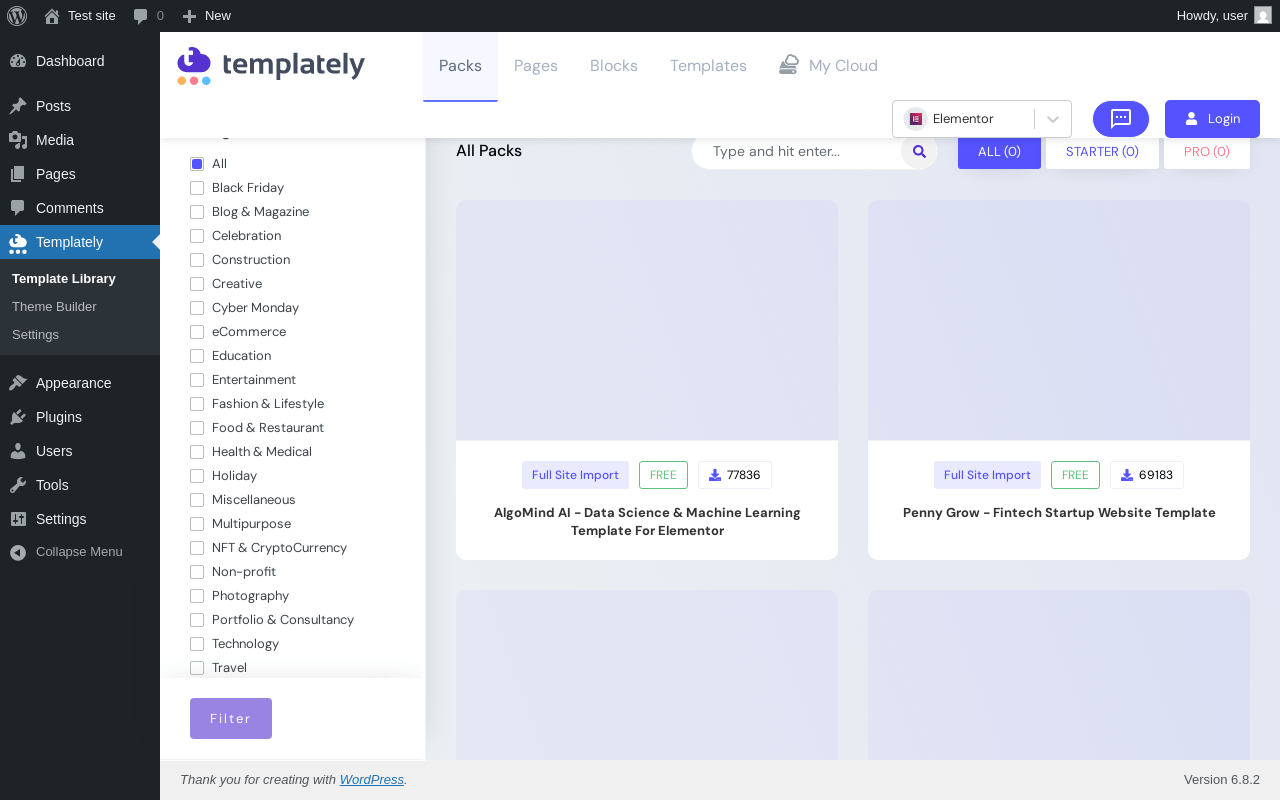
Task: Check the eCommerce category
Action: (197, 332)
